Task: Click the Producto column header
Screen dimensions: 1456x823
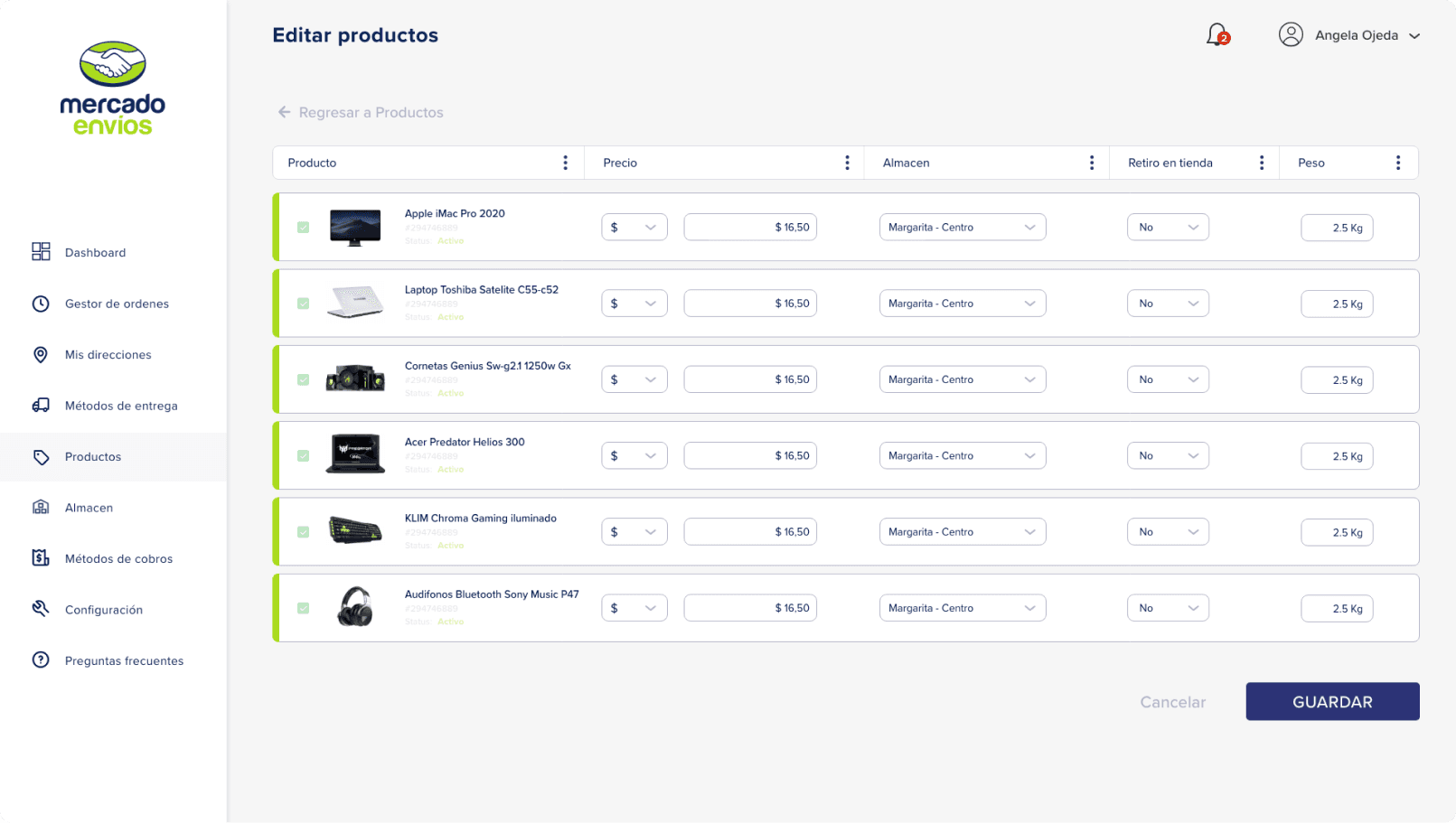Action: point(312,163)
